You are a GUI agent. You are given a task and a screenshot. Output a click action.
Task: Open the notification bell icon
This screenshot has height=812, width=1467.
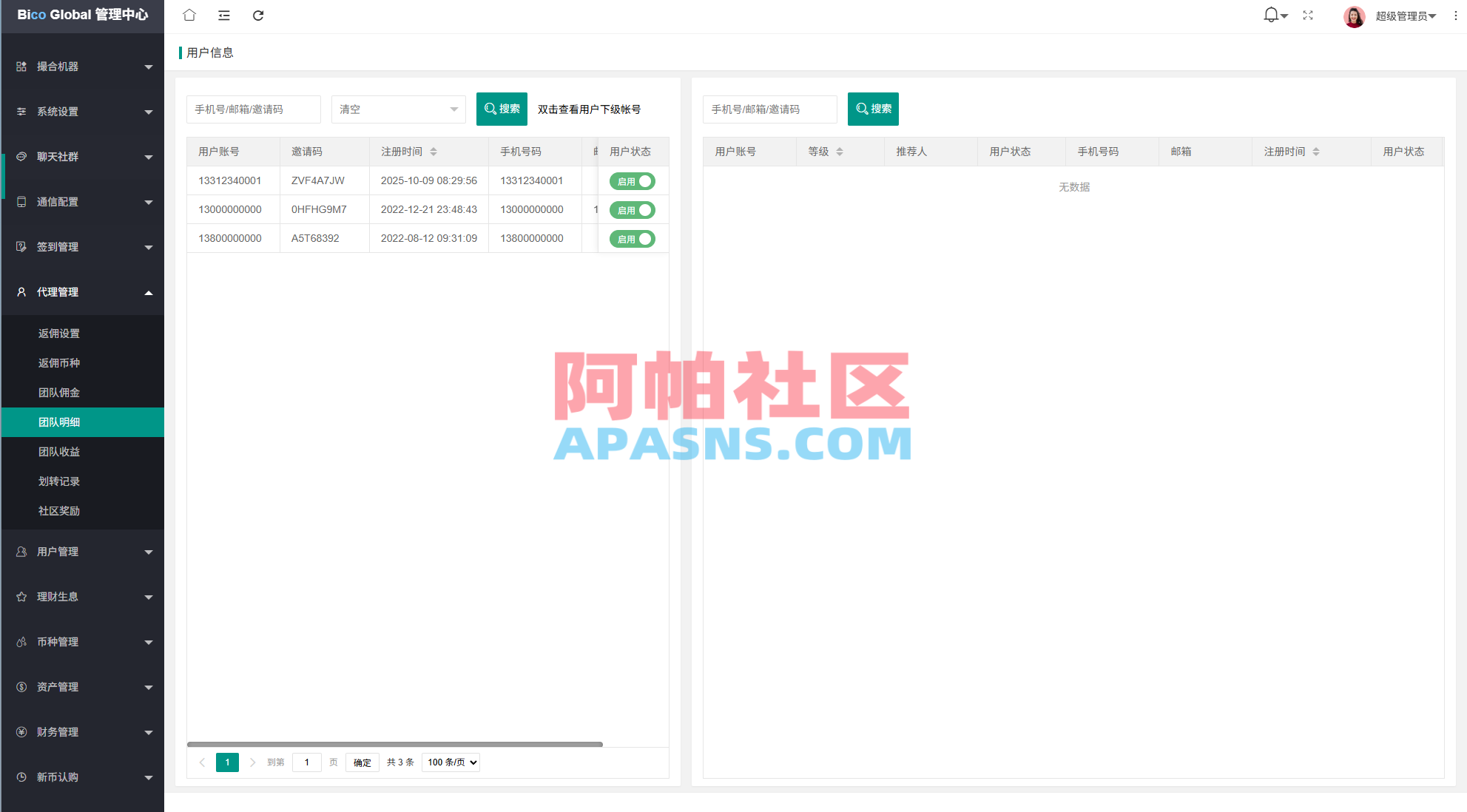tap(1270, 15)
